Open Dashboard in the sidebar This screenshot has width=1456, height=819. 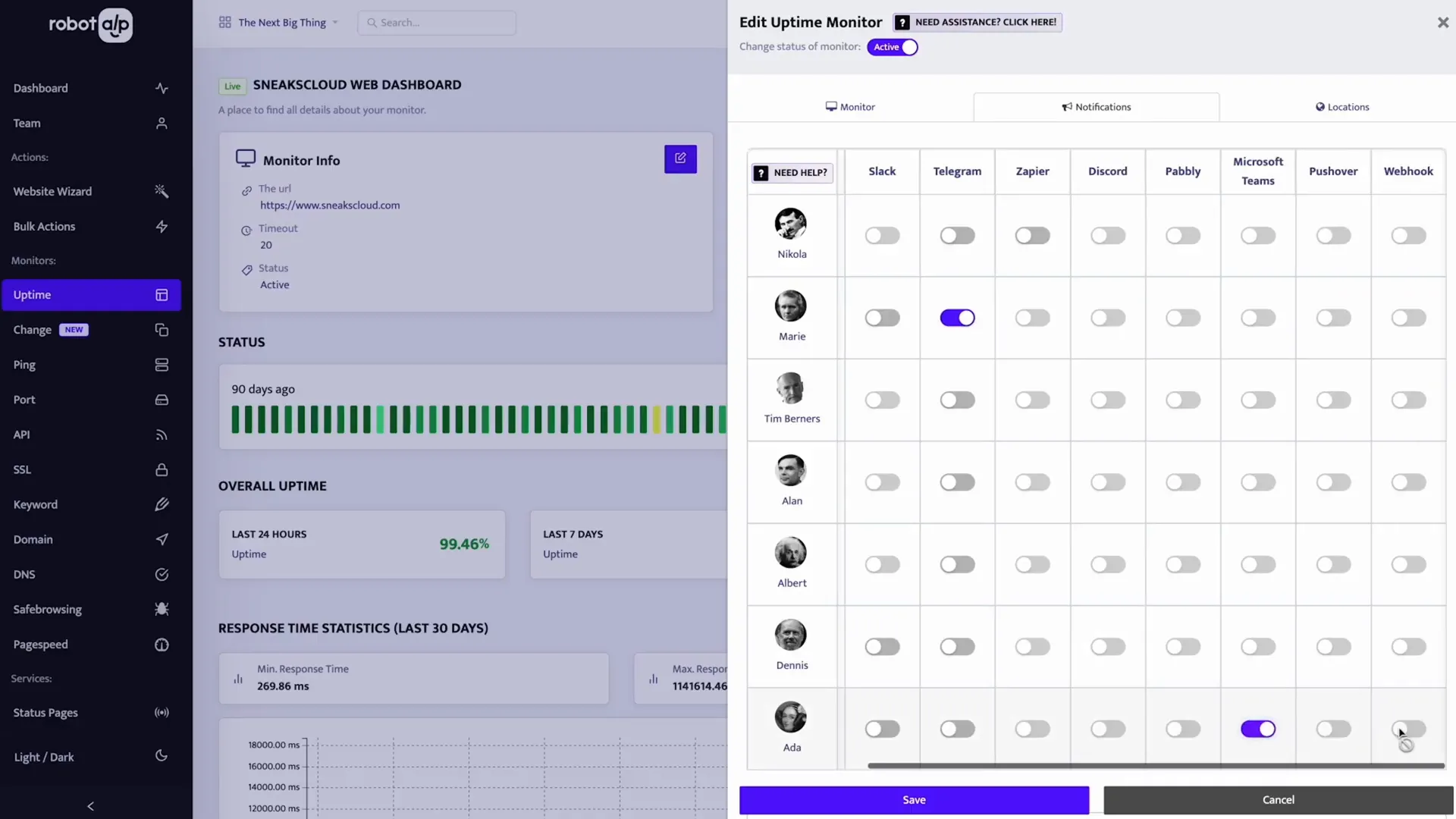pos(91,88)
